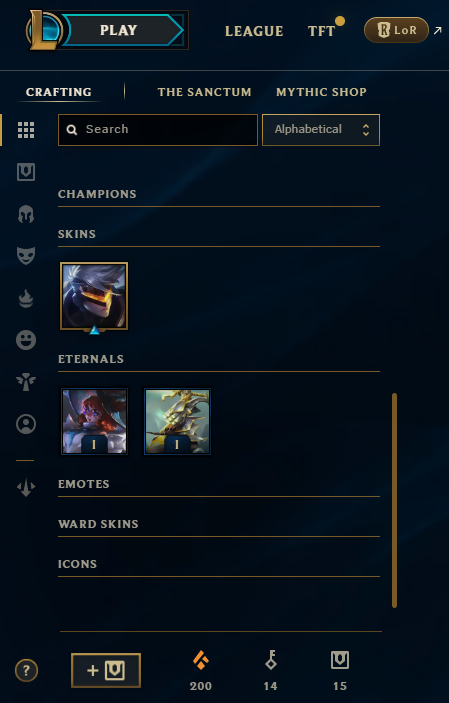Filter loot by summoner icons category
The width and height of the screenshot is (449, 703).
26,424
